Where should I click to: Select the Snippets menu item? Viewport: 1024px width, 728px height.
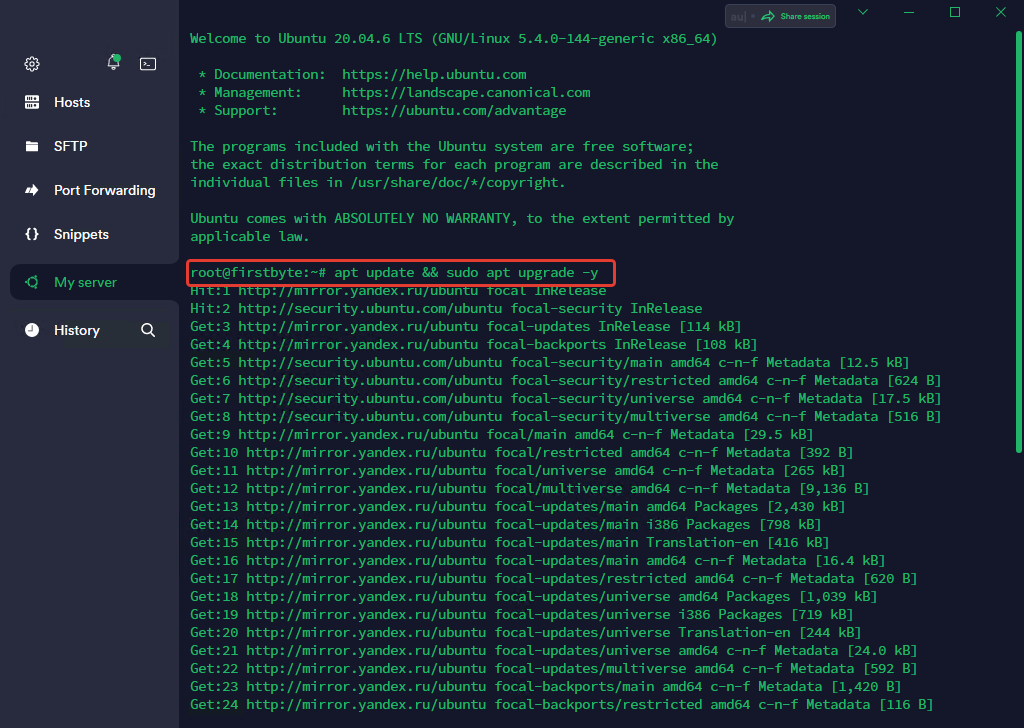pyautogui.click(x=81, y=234)
